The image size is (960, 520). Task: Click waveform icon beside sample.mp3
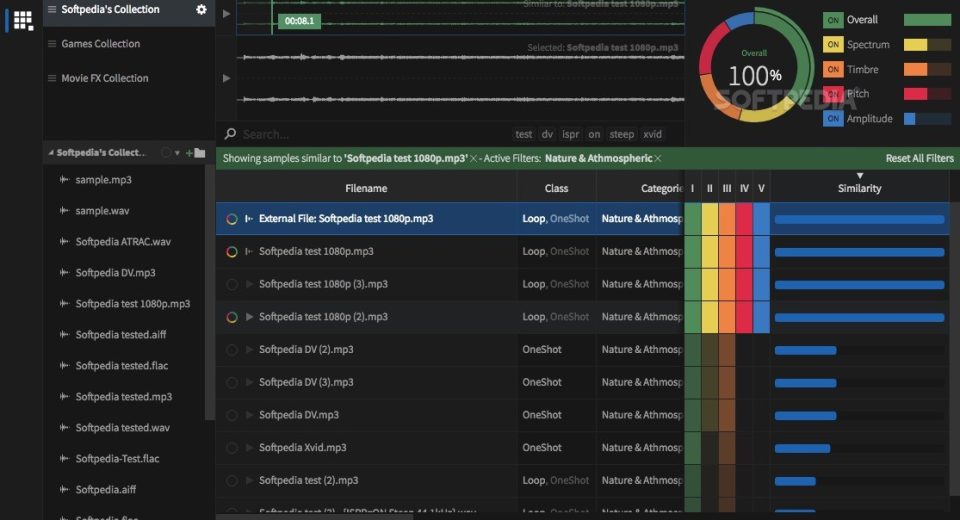64,179
